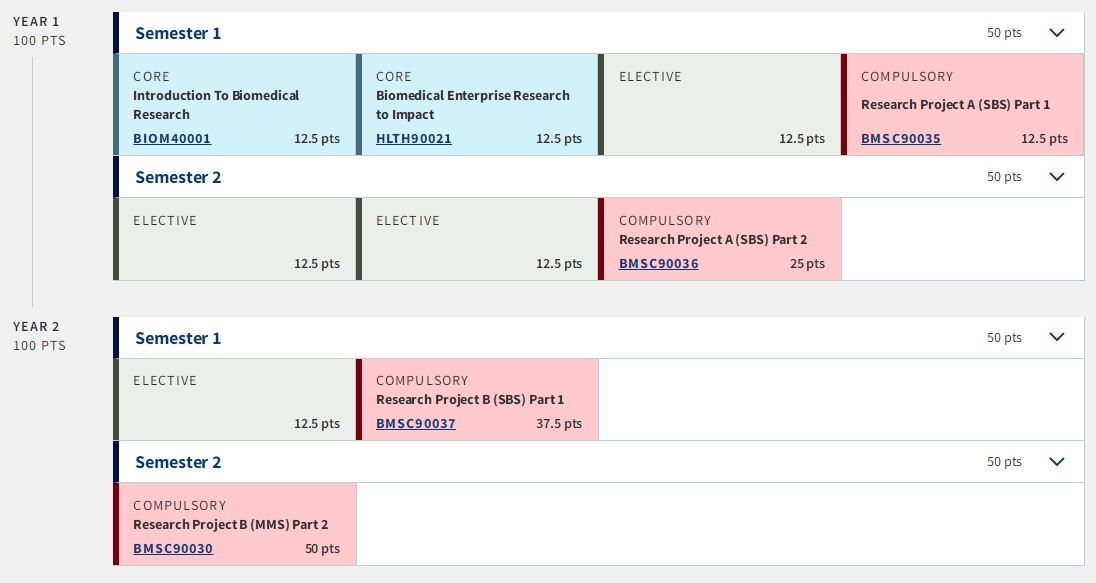1096x583 pixels.
Task: Select Year 2 Semester 1 elective card
Action: (235, 400)
